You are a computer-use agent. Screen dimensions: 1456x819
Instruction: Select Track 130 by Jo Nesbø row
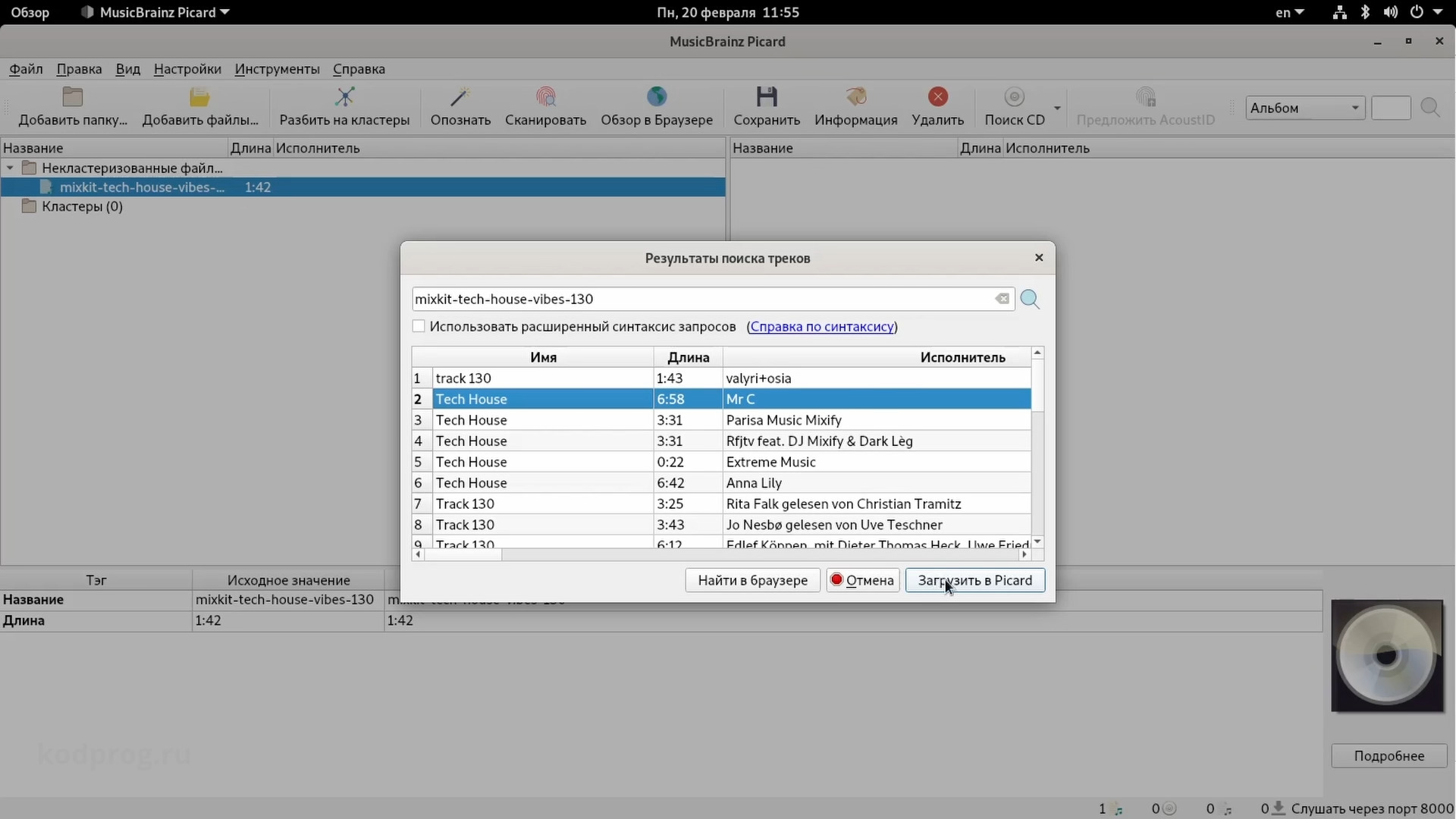pos(721,525)
